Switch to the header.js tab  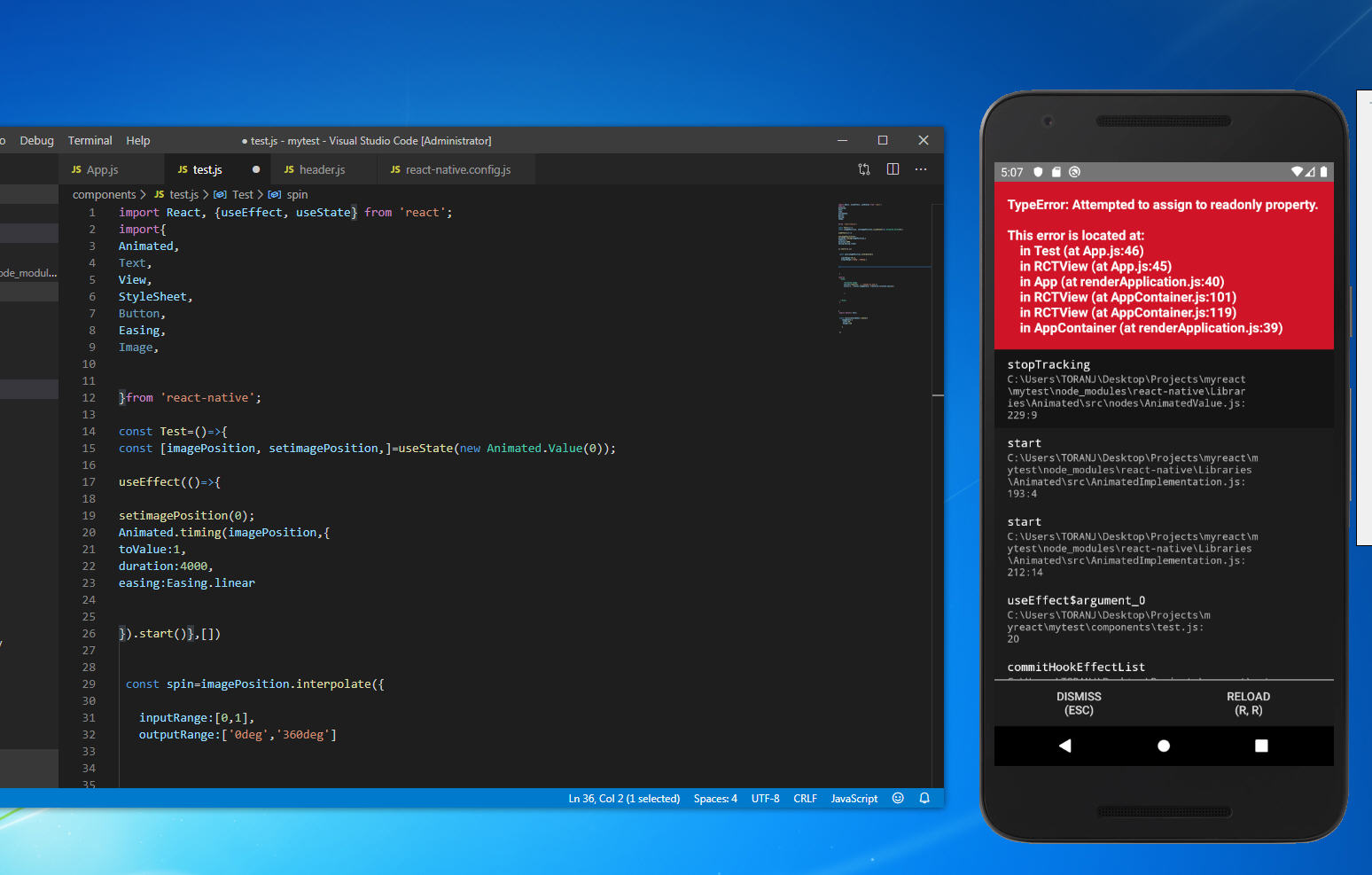(x=322, y=170)
